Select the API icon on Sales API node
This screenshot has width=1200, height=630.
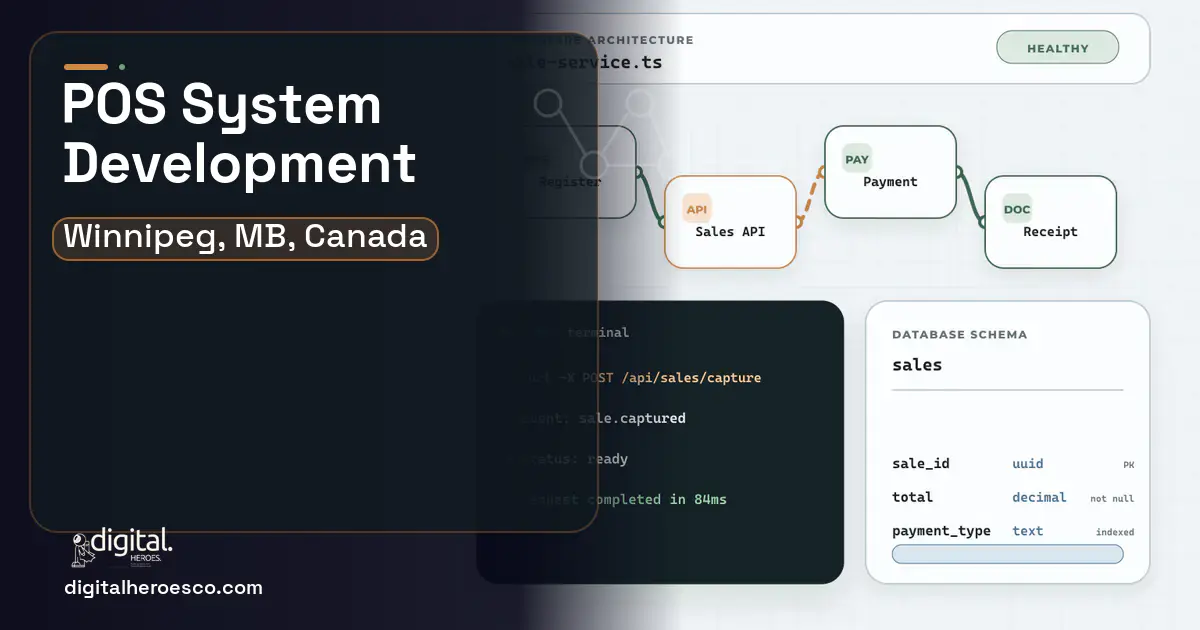pyautogui.click(x=698, y=208)
